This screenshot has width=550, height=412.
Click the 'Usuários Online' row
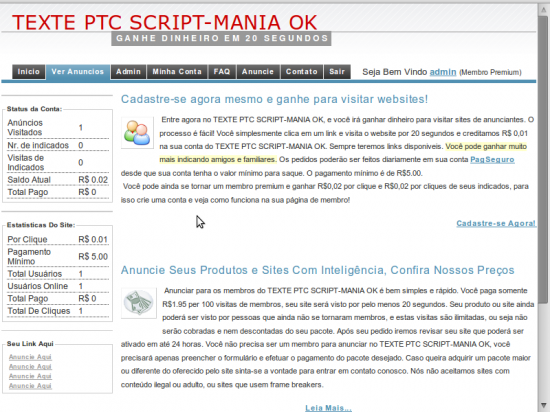pyautogui.click(x=58, y=286)
